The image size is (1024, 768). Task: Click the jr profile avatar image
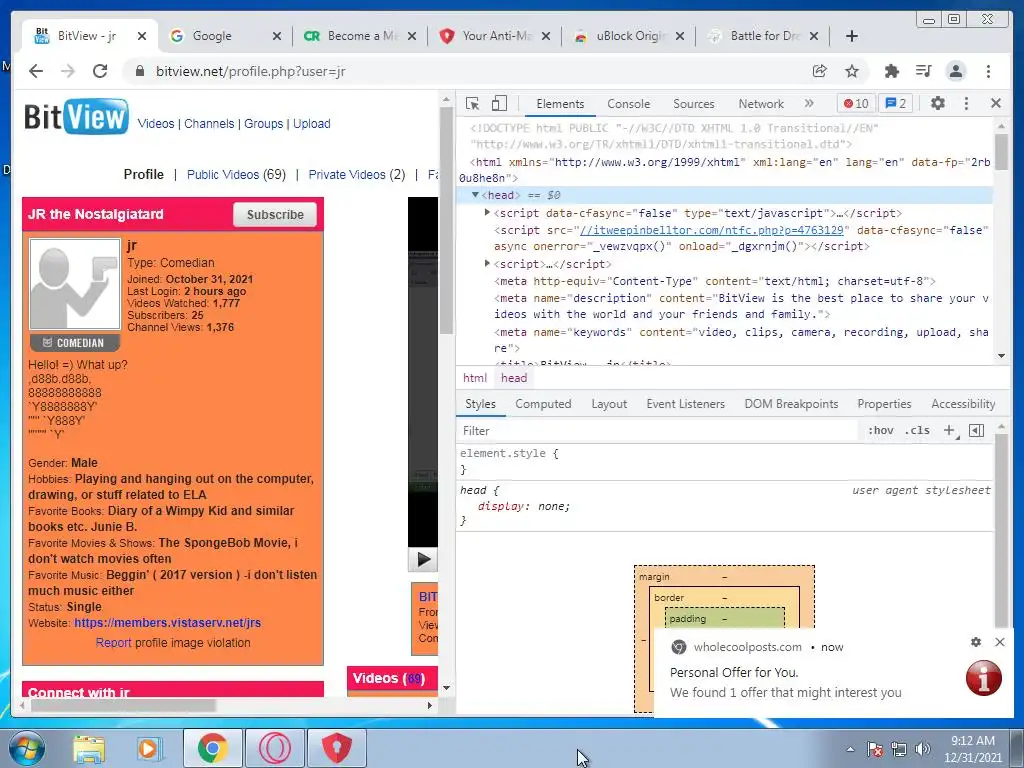[x=74, y=283]
